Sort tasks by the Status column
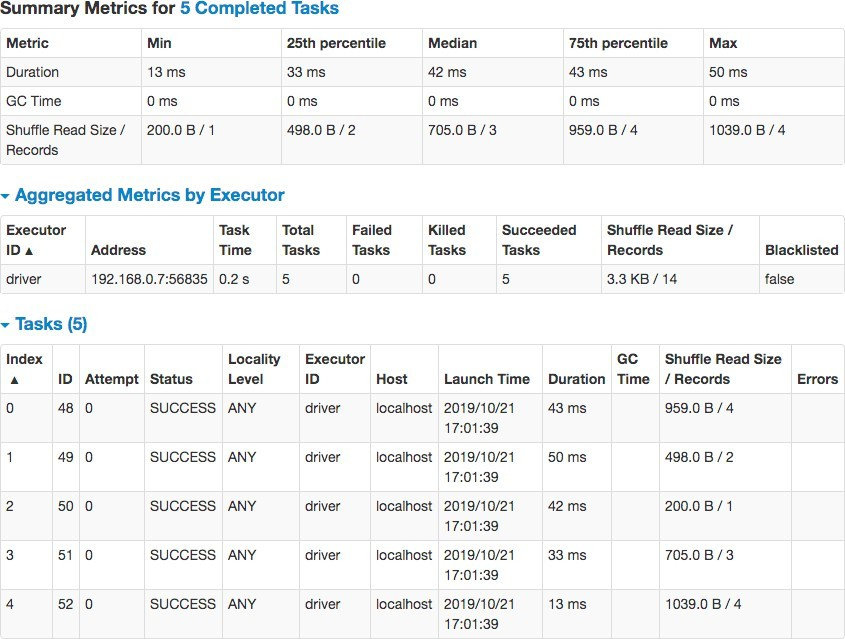 point(172,379)
